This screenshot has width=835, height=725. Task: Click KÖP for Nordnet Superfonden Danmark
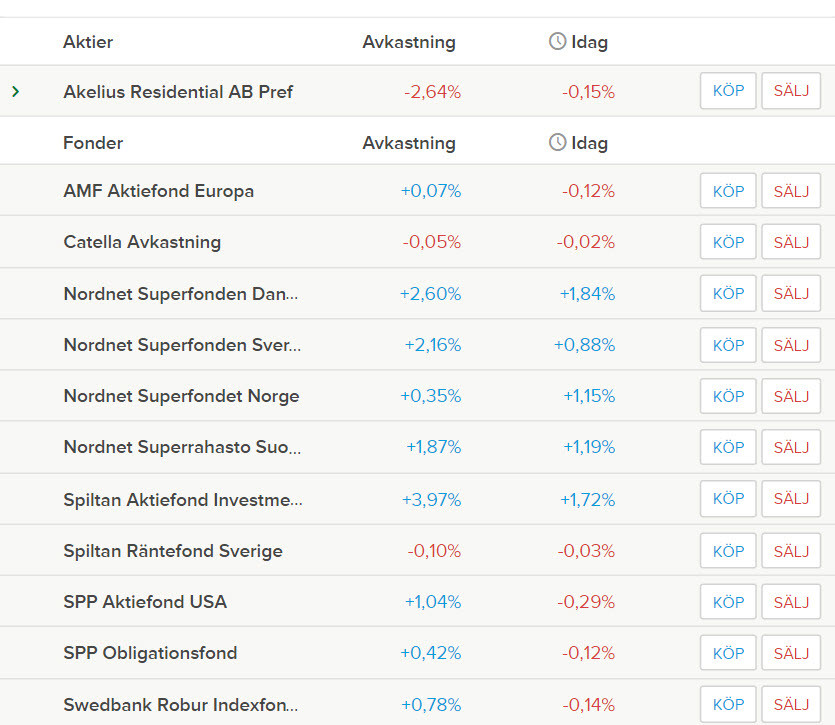tap(728, 294)
